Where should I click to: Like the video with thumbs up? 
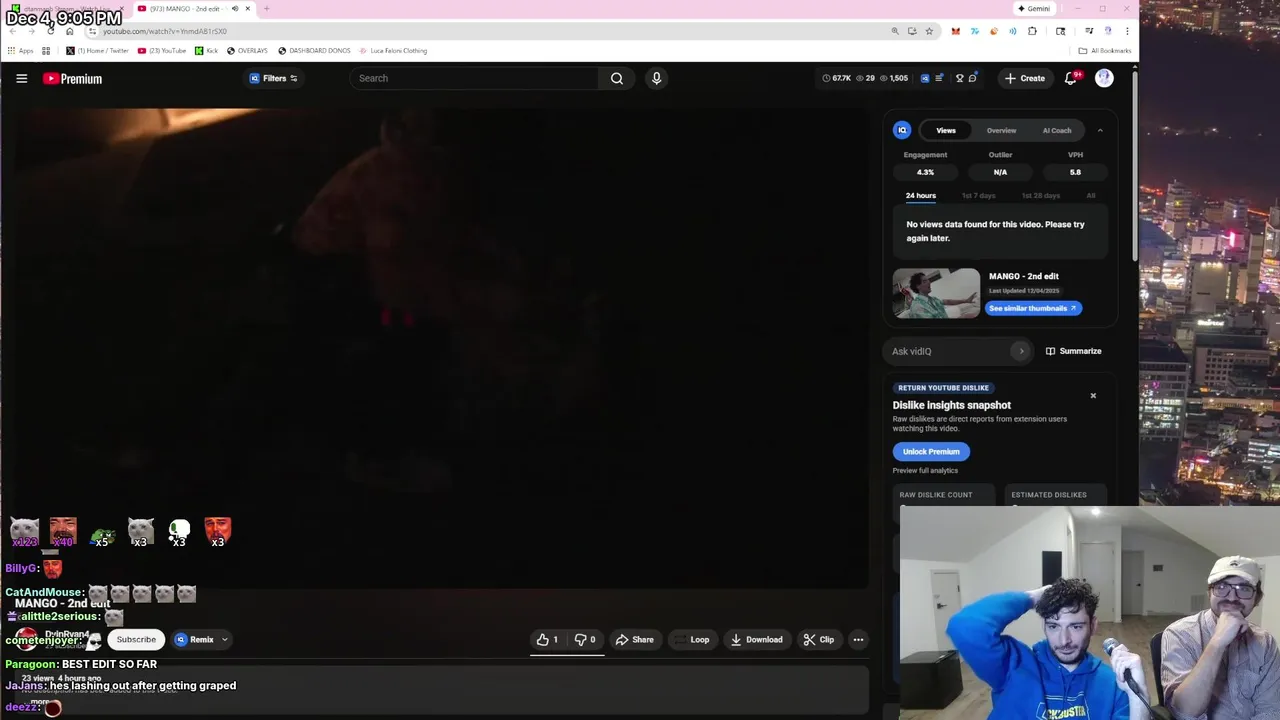tap(547, 640)
